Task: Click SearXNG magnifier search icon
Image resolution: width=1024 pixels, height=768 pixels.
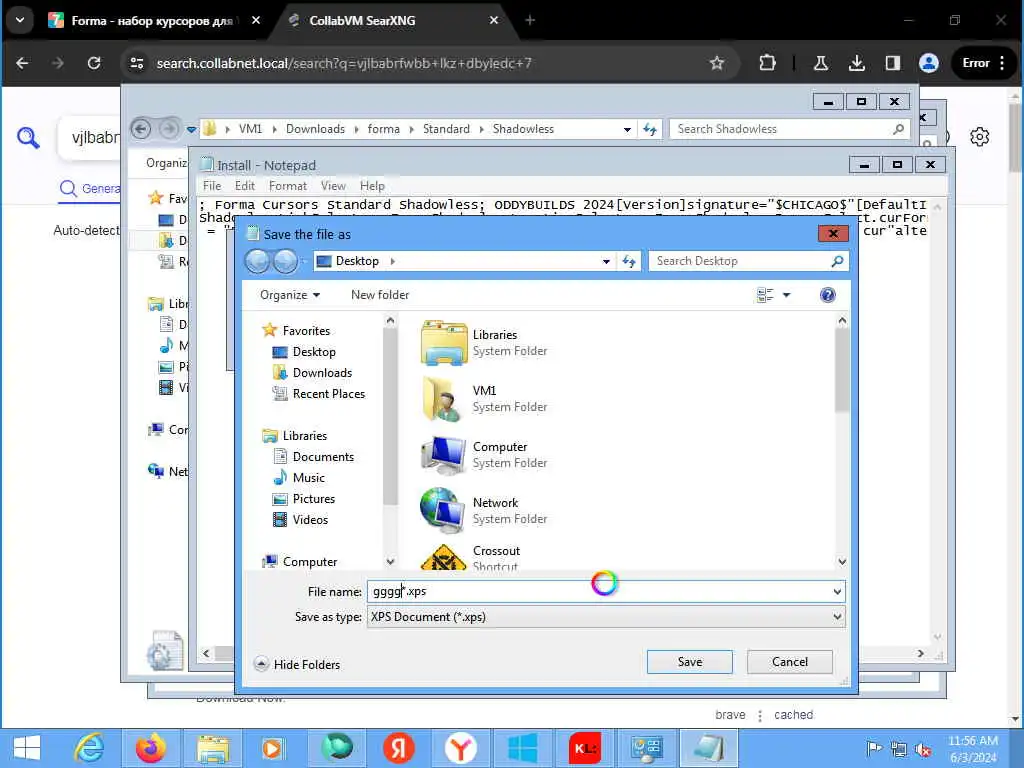Action: (x=28, y=137)
